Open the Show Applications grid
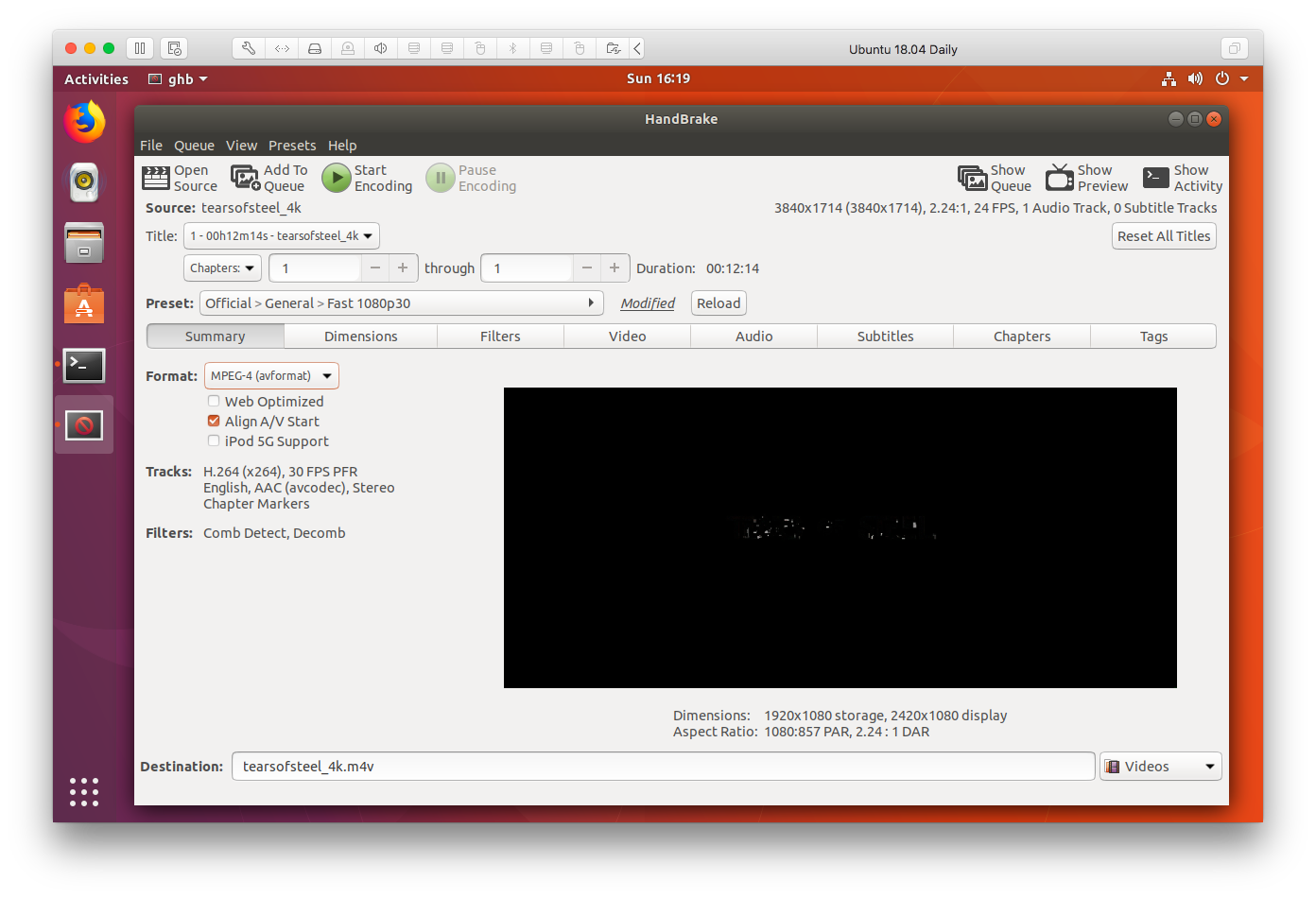Image resolution: width=1316 pixels, height=898 pixels. coord(84,792)
